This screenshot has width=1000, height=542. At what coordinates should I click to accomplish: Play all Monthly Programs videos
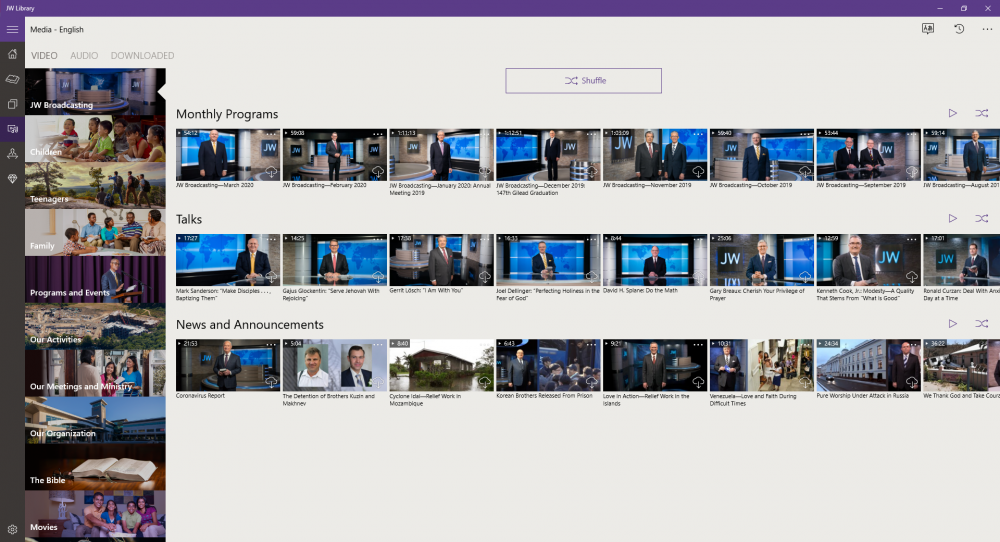coord(952,114)
